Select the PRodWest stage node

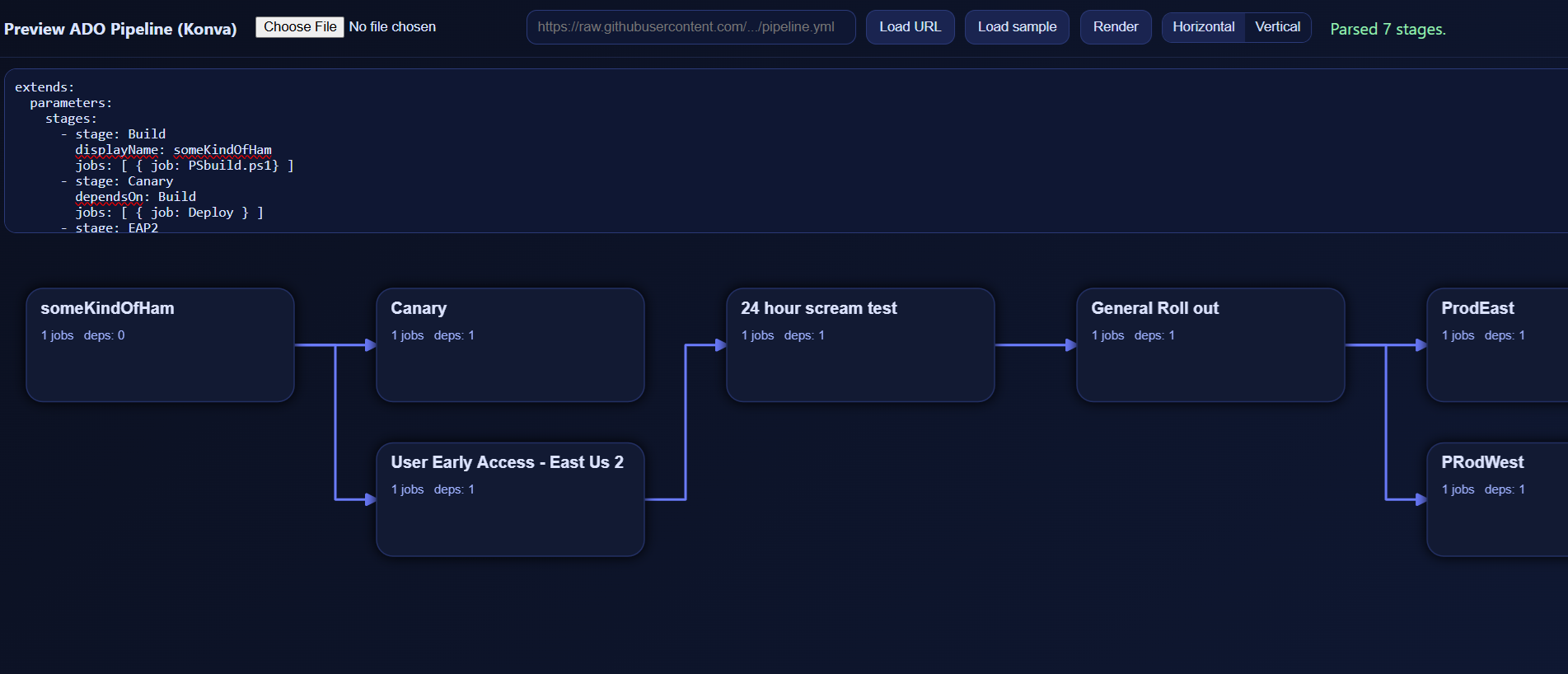1497,499
